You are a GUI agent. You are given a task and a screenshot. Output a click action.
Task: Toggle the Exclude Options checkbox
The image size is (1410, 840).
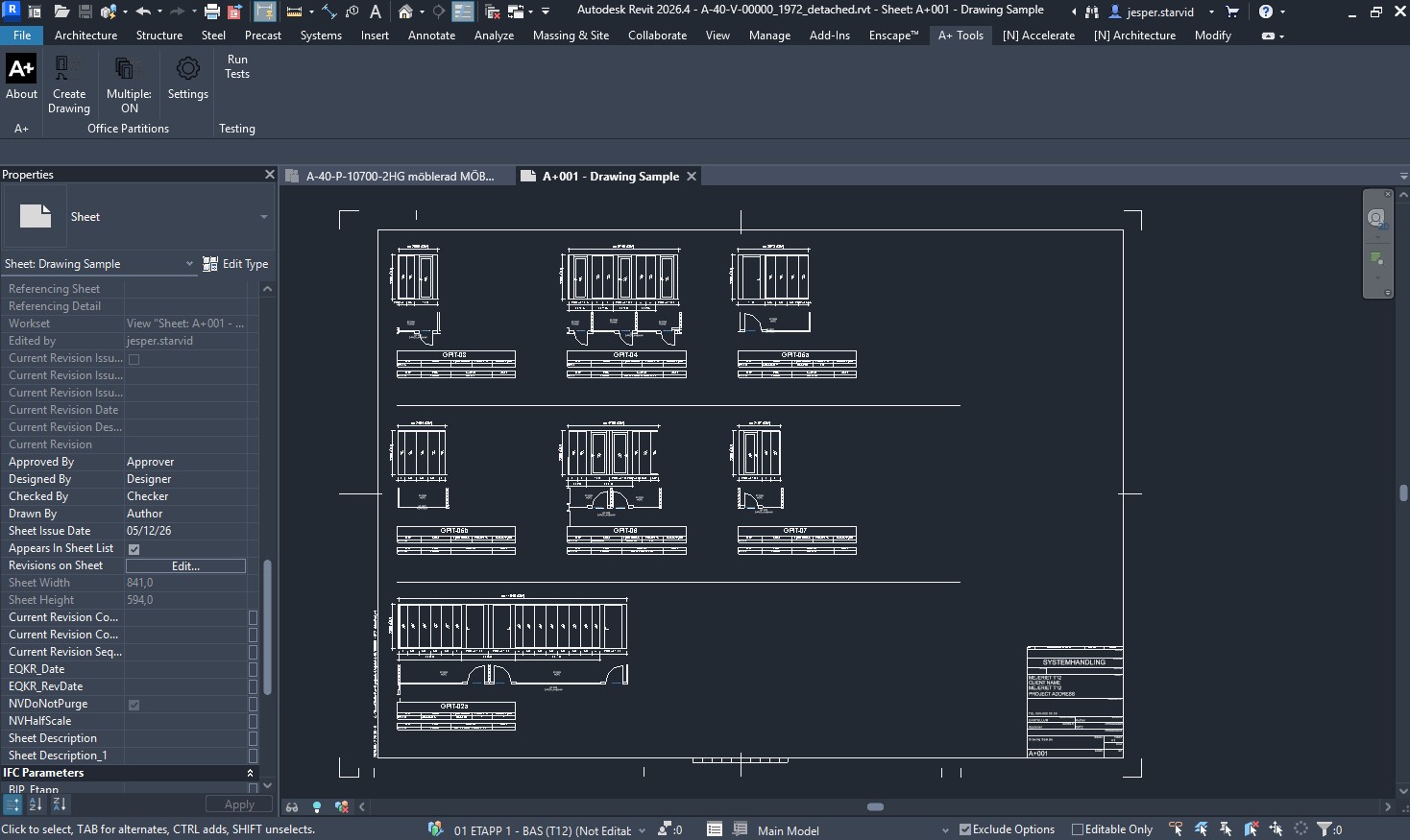[x=965, y=829]
